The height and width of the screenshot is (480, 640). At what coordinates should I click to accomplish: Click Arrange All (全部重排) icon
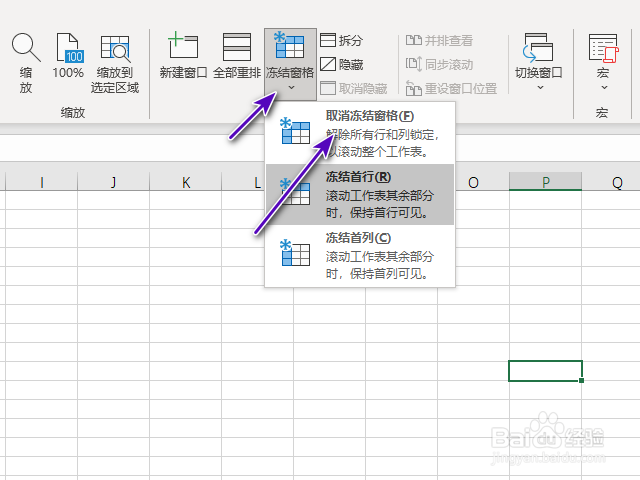pos(237,47)
